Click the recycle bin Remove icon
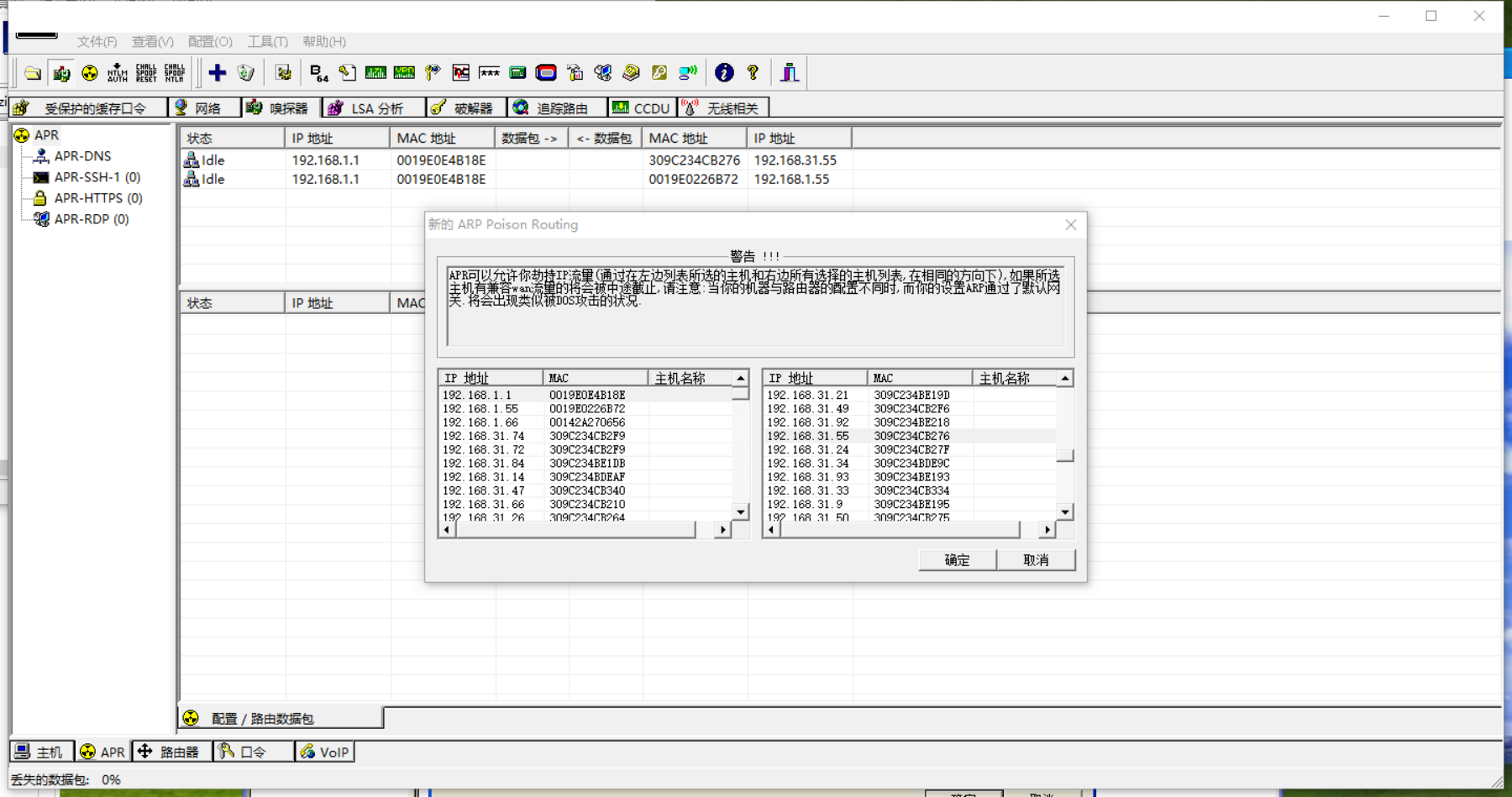Screen dimensions: 1512x797 pyautogui.click(x=246, y=73)
